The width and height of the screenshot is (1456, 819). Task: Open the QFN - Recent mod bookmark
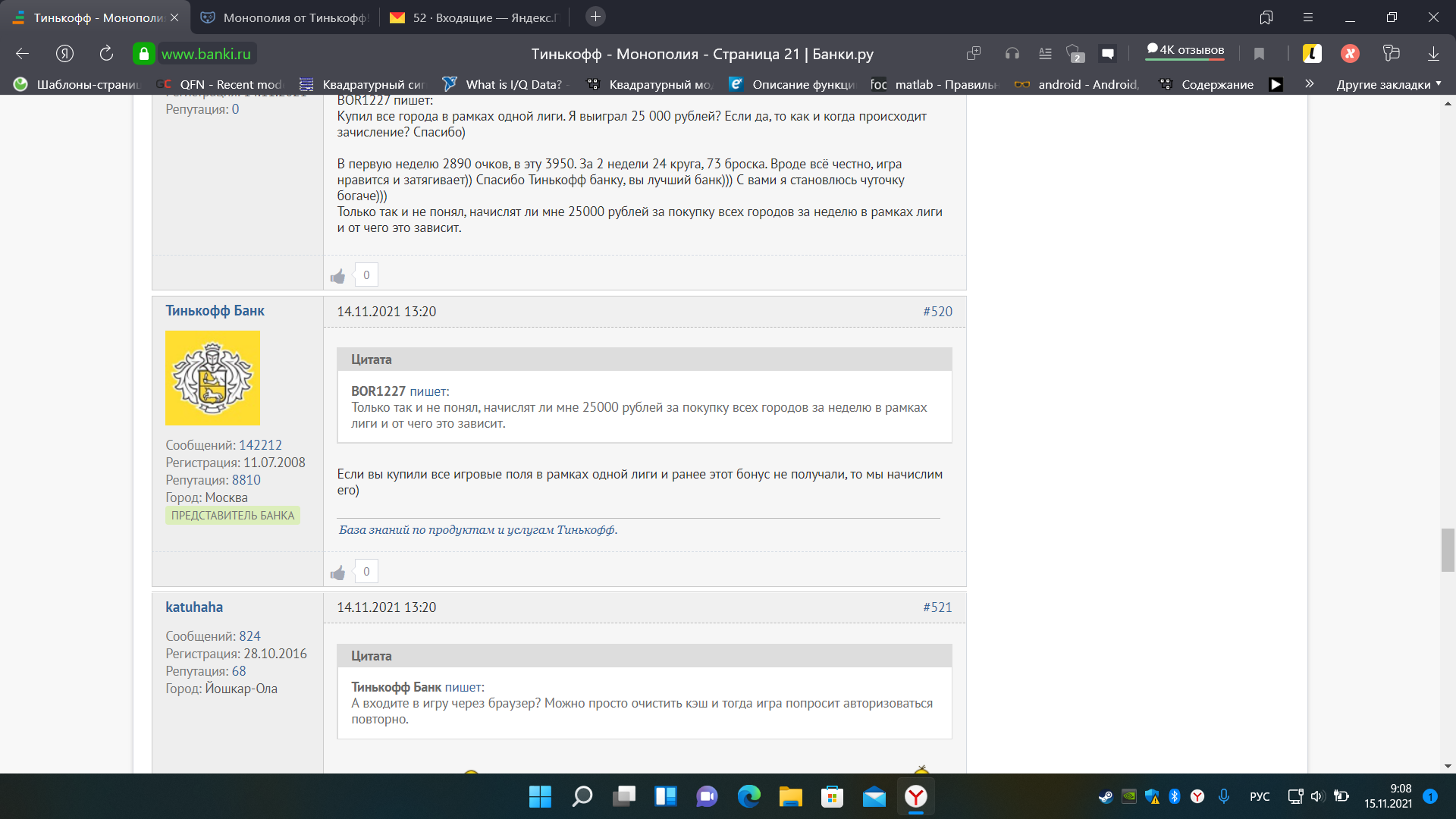[219, 84]
